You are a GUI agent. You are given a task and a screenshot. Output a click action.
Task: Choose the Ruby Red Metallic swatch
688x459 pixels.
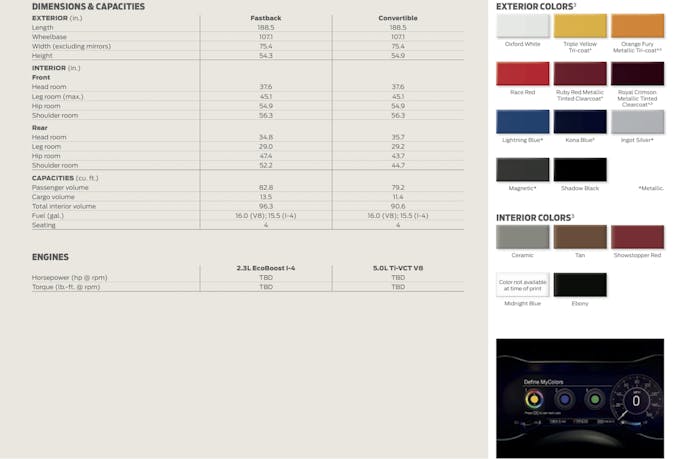(580, 74)
